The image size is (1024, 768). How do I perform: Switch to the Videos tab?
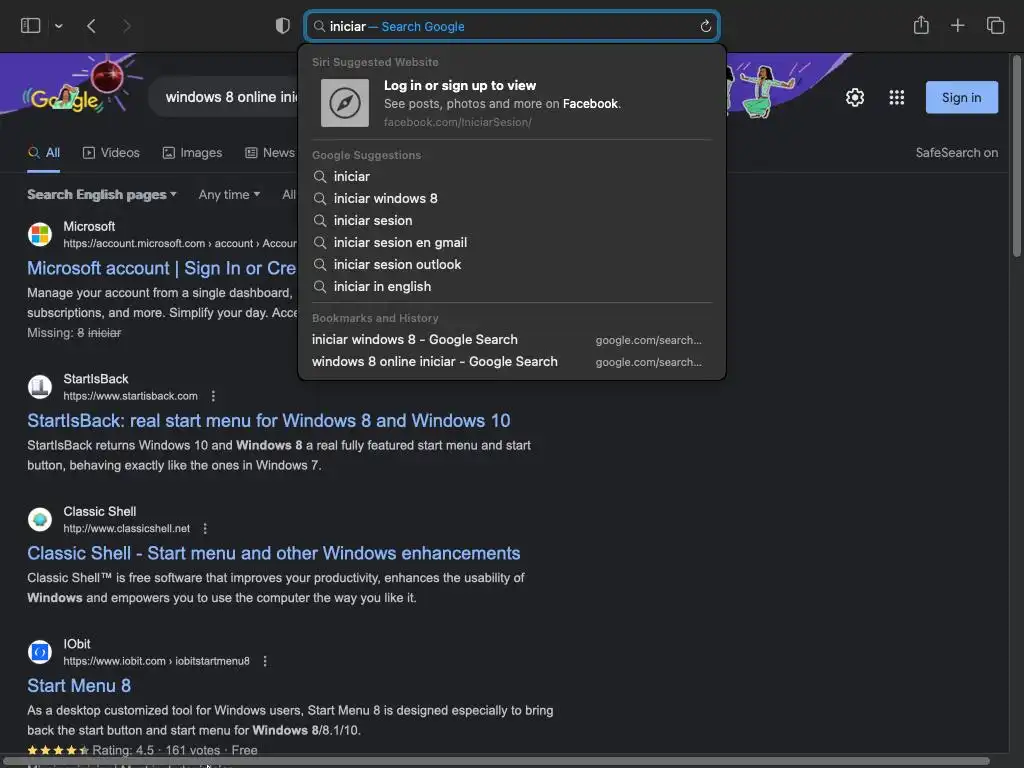(111, 153)
